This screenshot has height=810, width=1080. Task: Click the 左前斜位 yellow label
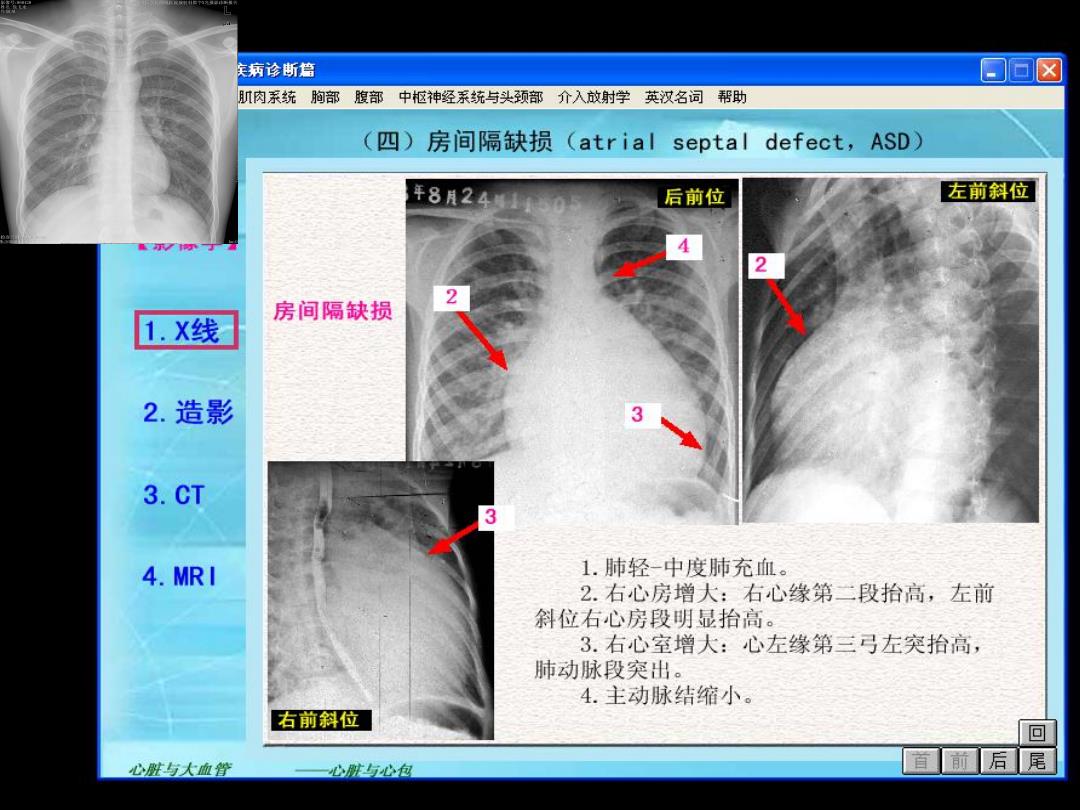(x=988, y=191)
